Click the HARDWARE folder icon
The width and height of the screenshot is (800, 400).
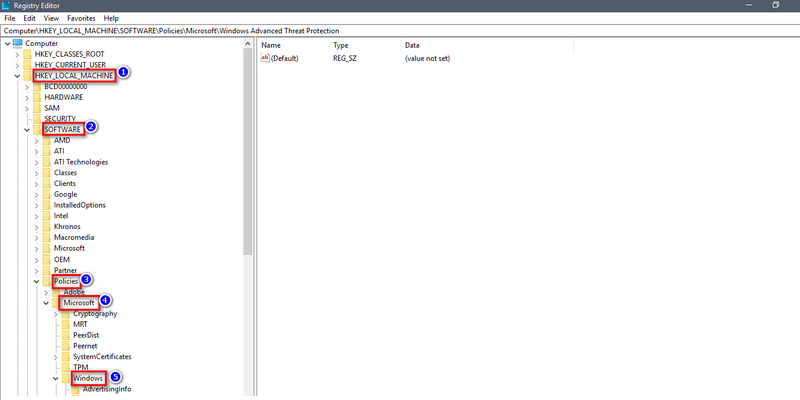[37, 97]
